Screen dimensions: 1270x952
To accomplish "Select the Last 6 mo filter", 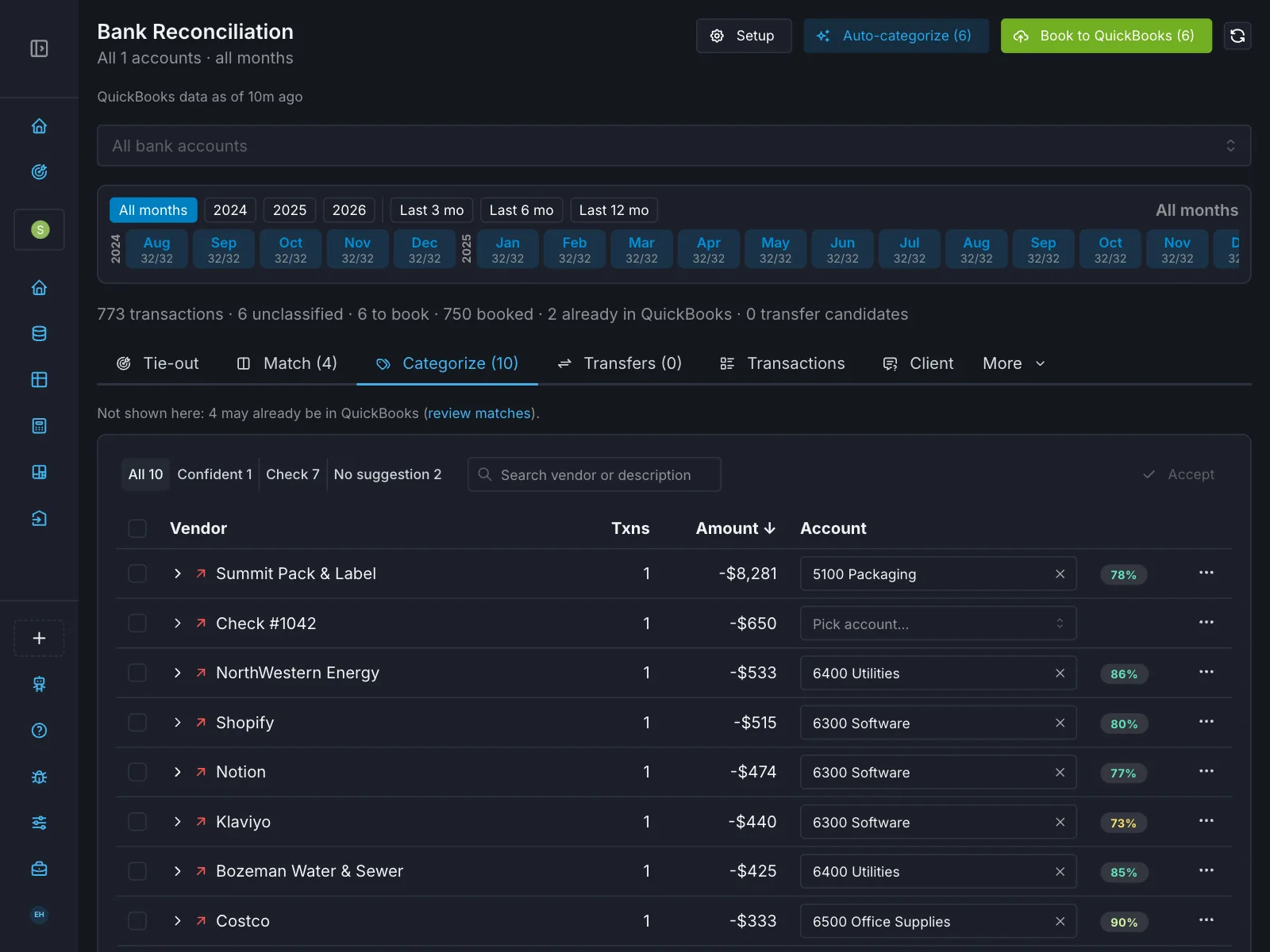I will [521, 210].
